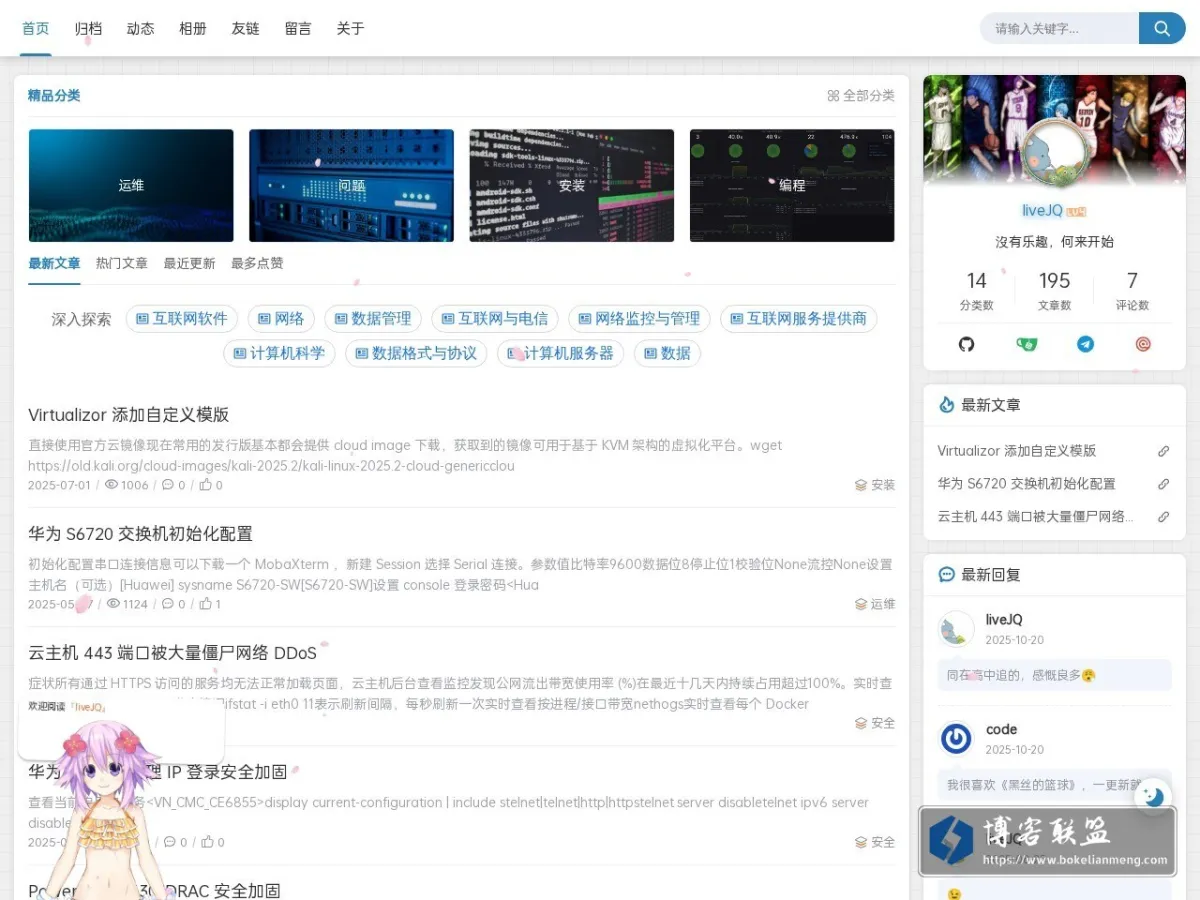
Task: Click the 195 文章数 stat
Action: pyautogui.click(x=1054, y=291)
